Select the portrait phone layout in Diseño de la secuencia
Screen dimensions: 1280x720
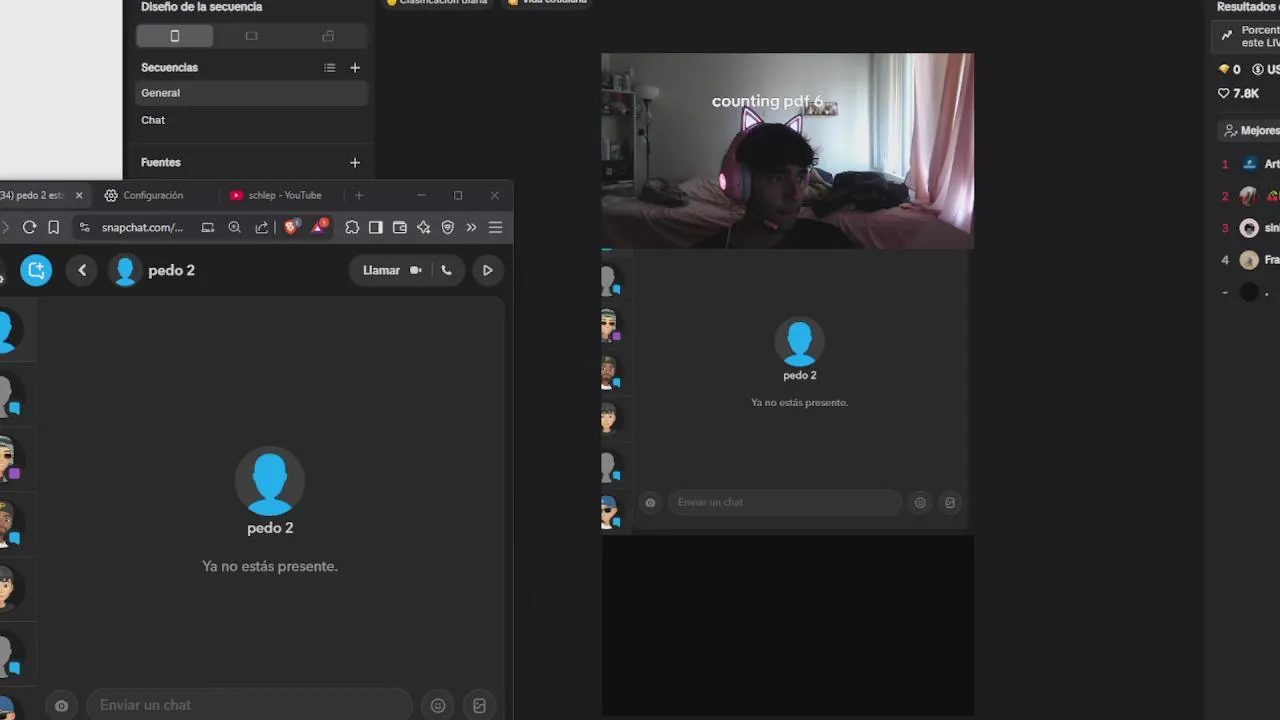(175, 36)
